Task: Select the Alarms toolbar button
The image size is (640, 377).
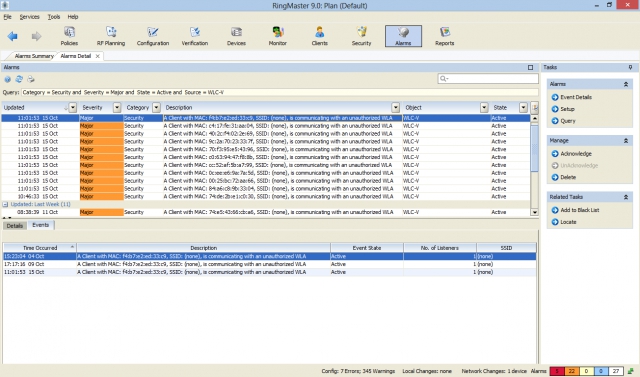Action: pyautogui.click(x=403, y=36)
